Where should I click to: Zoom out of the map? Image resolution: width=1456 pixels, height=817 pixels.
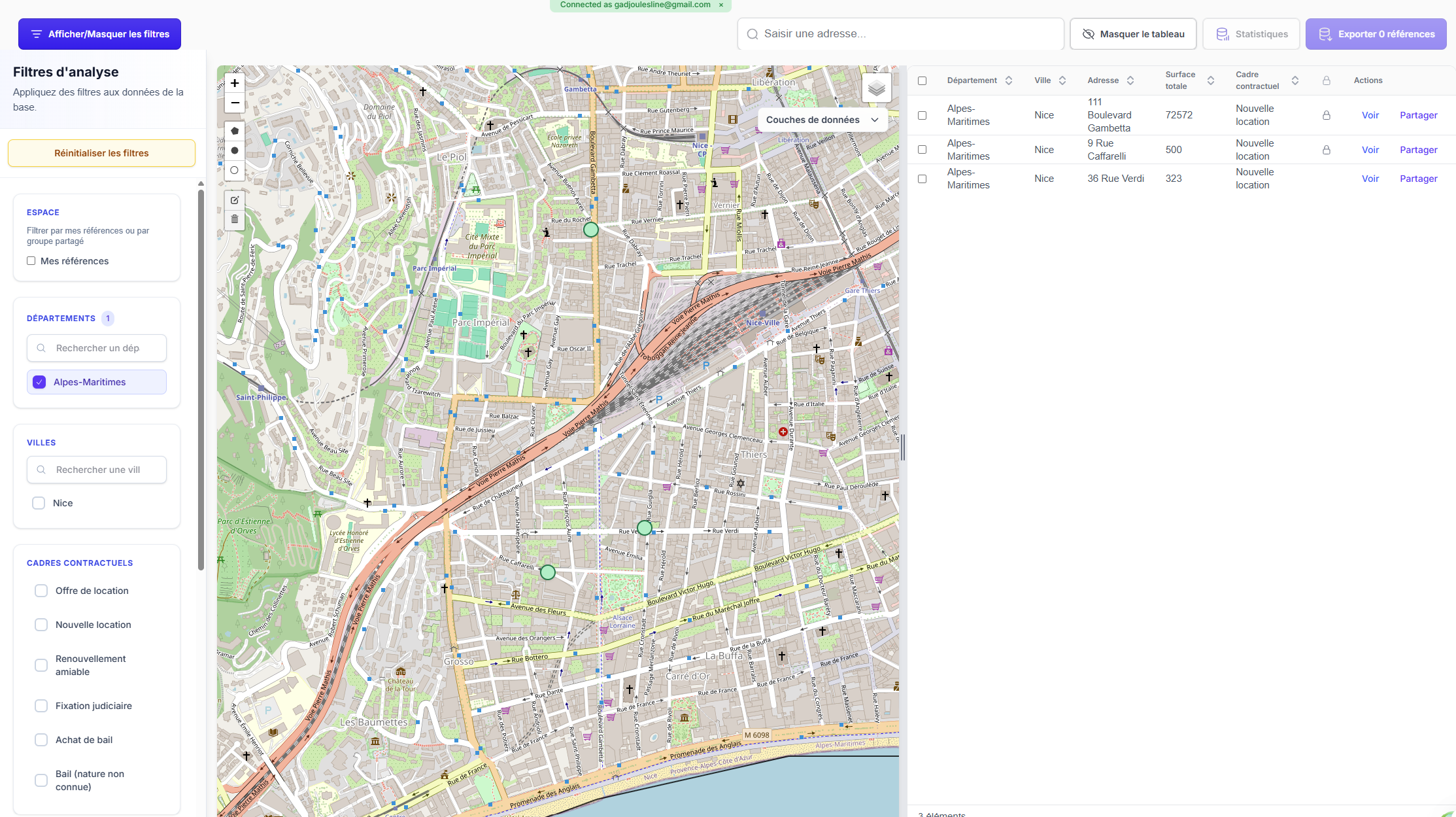click(235, 103)
